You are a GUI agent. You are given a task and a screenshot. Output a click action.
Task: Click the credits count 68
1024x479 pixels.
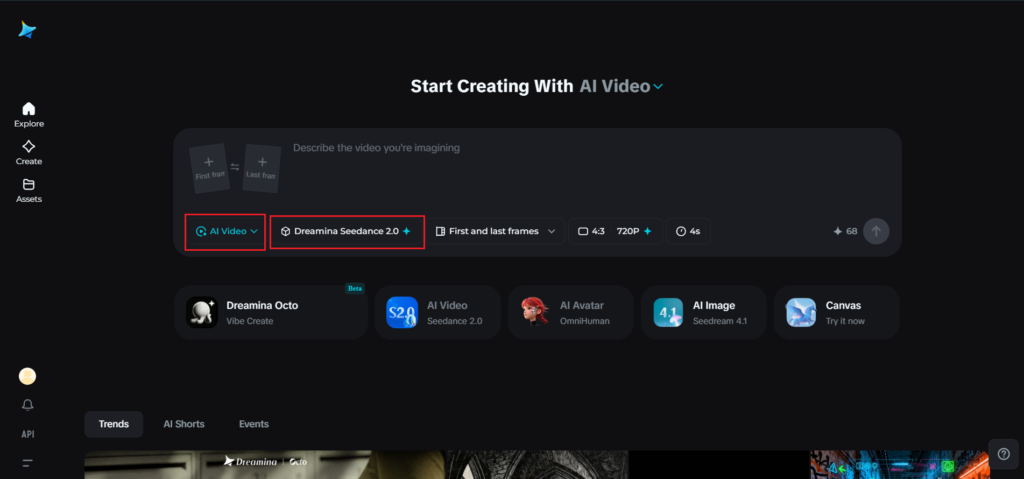[845, 231]
